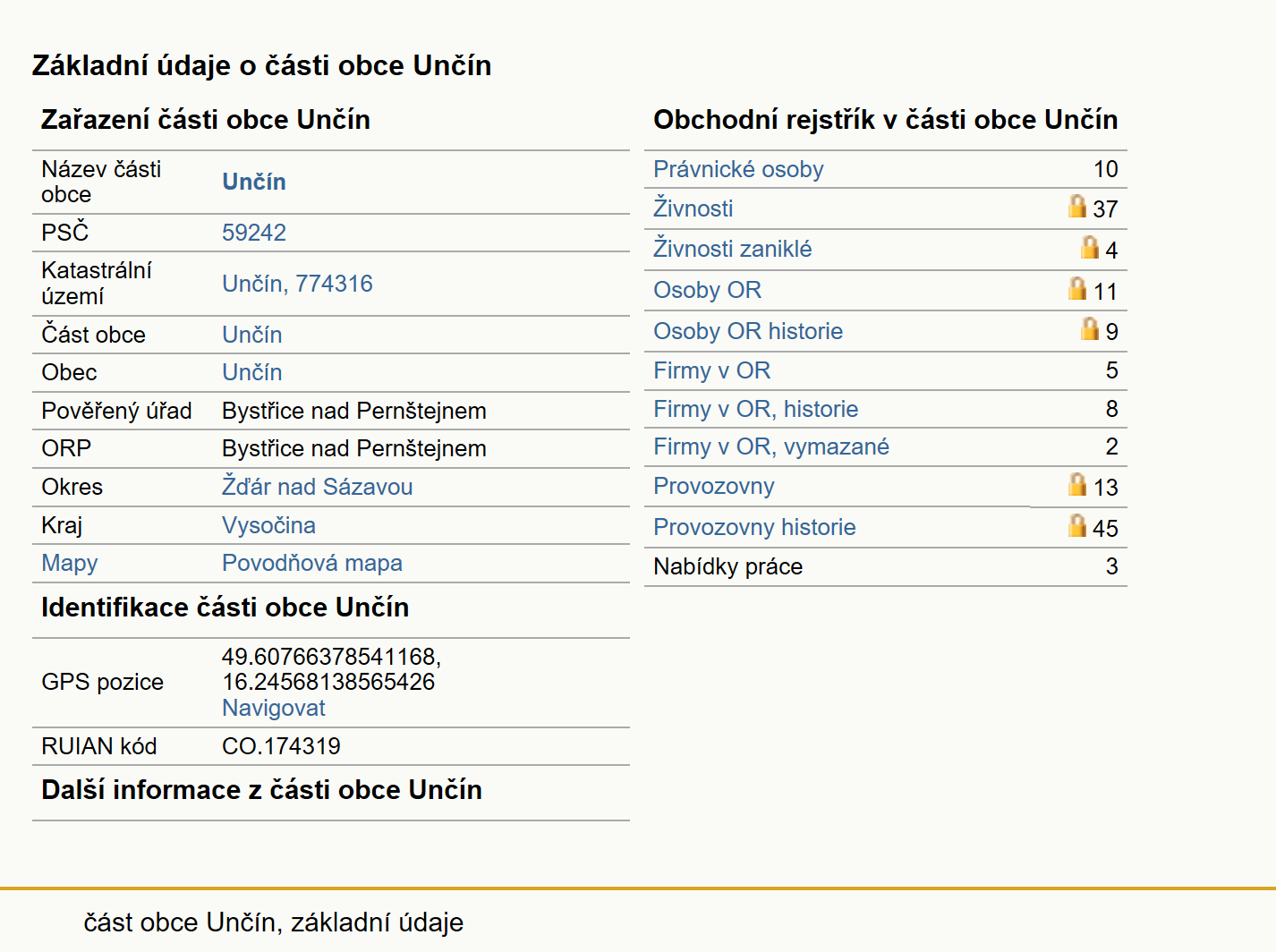Open the Povodňová mapa link

tap(312, 563)
